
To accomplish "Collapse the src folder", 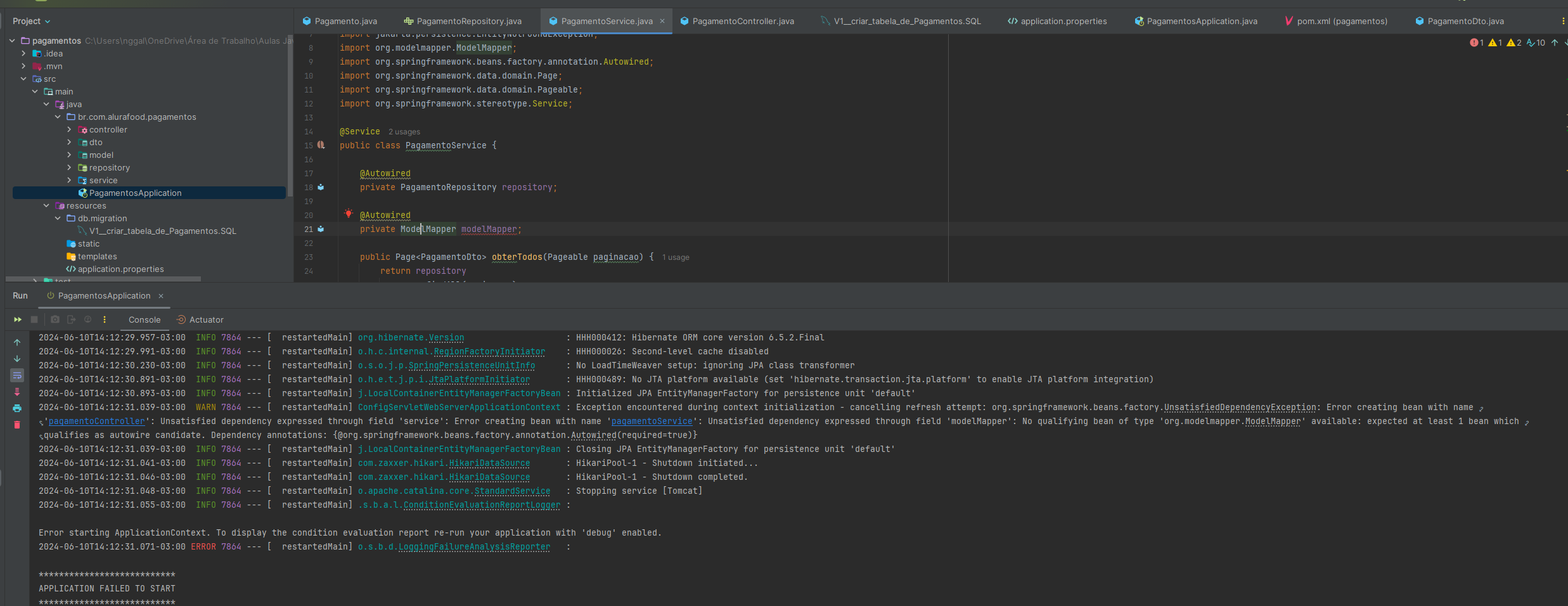I will point(23,79).
